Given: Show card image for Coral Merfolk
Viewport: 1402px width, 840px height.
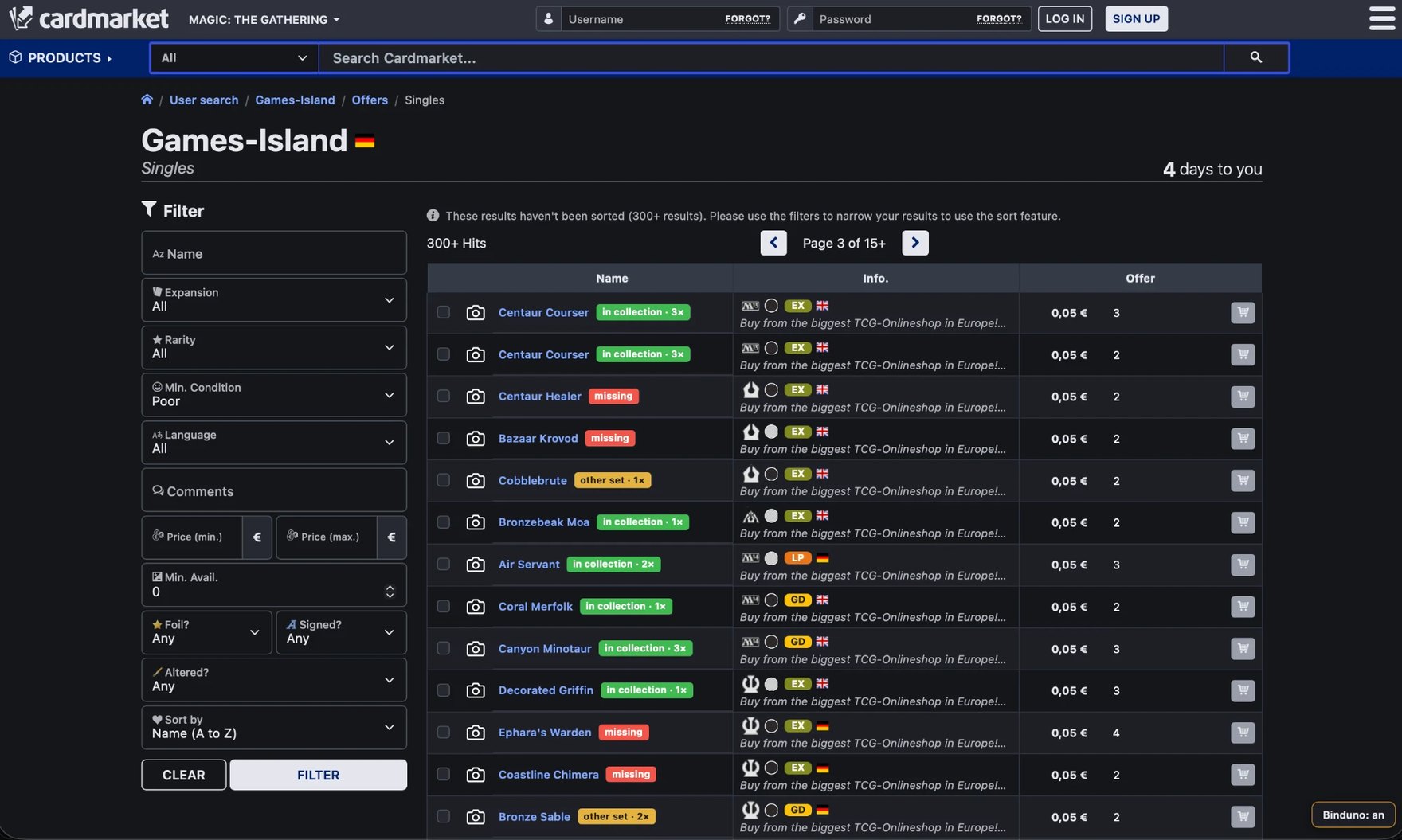Looking at the screenshot, I should click(476, 607).
